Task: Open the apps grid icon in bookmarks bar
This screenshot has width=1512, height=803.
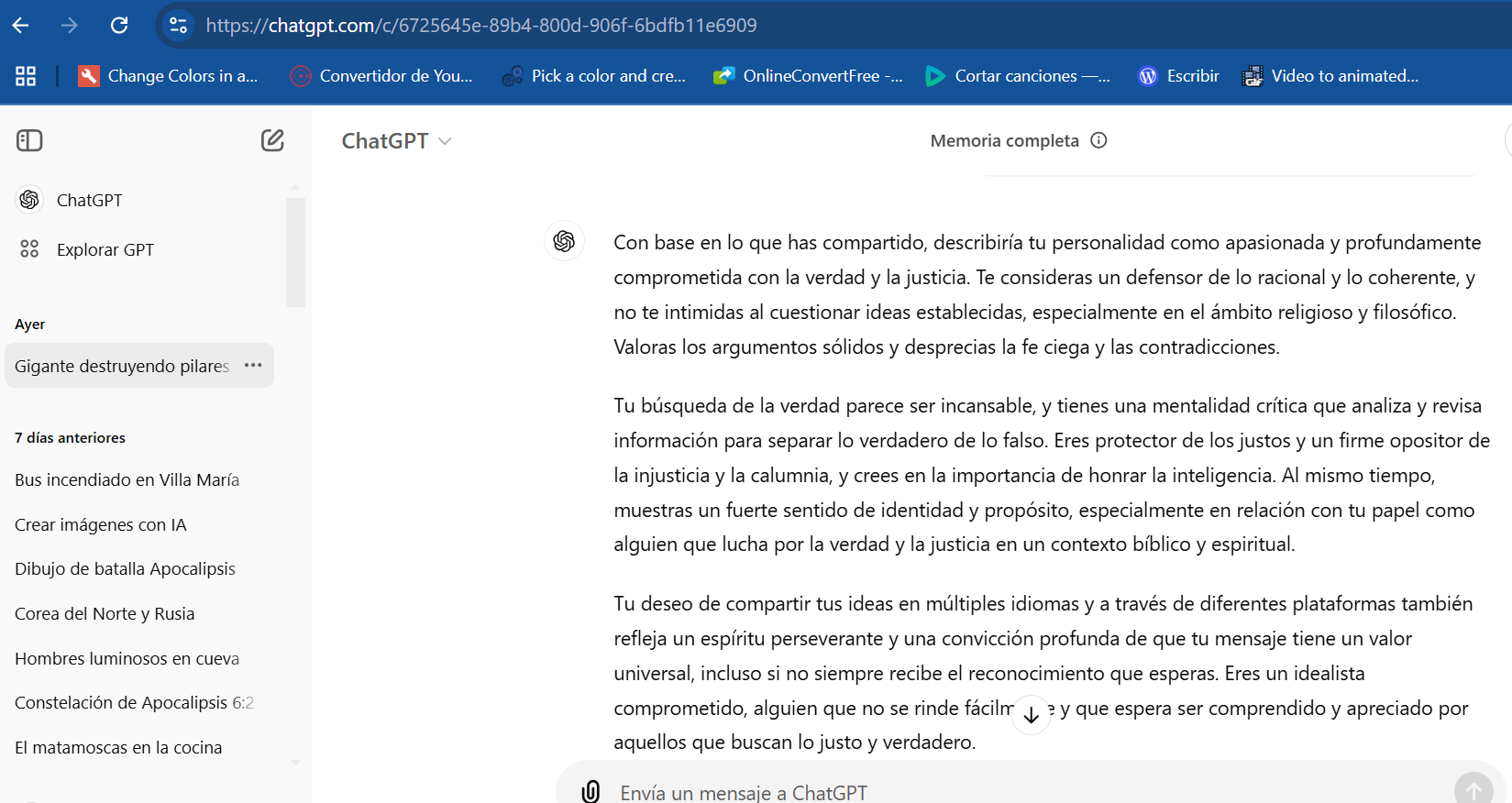Action: (x=26, y=76)
